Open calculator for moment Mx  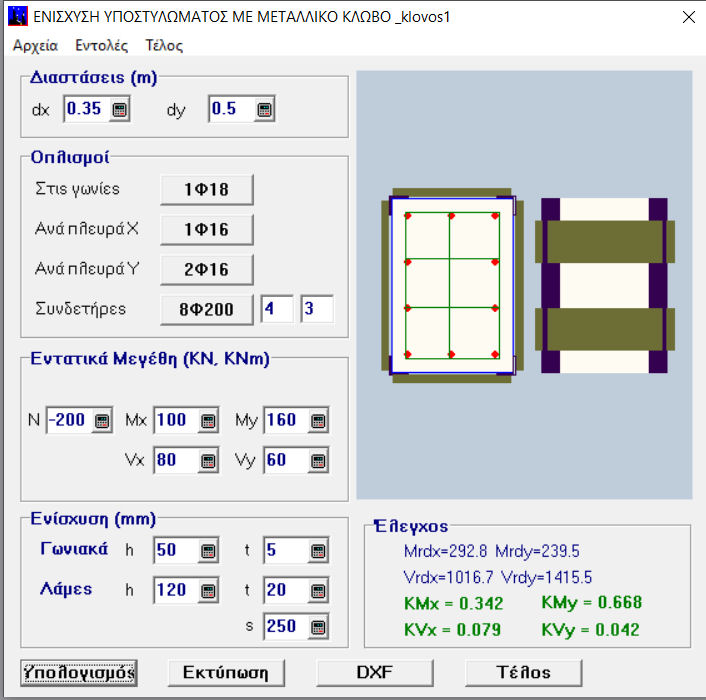click(208, 421)
